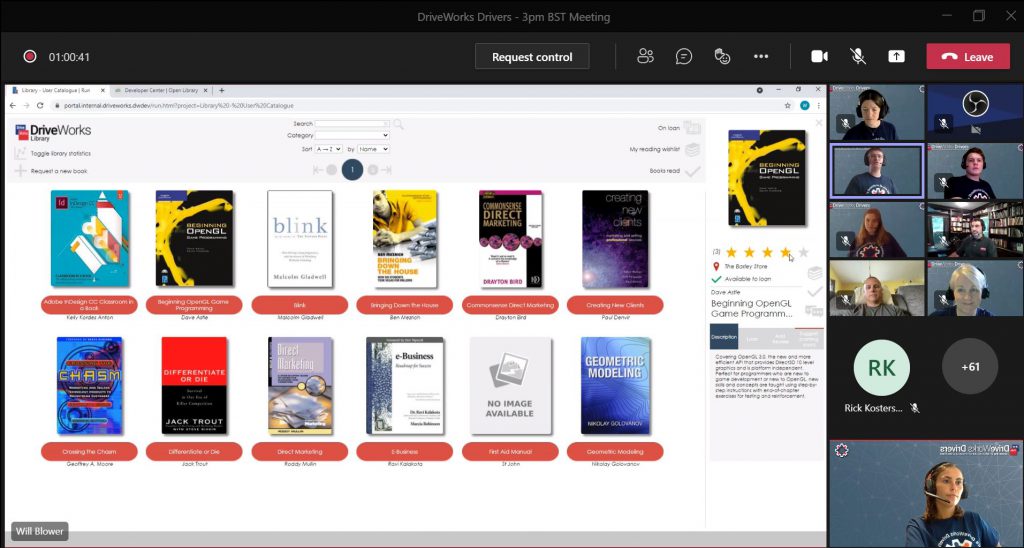Close the Developer Center browser tab
The height and width of the screenshot is (548, 1024).
[206, 90]
